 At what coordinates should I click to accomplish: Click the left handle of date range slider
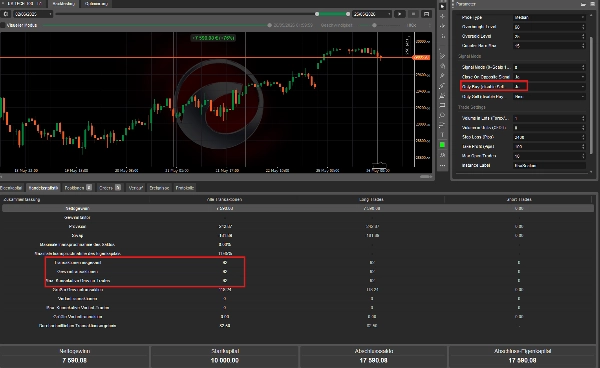(317, 14)
